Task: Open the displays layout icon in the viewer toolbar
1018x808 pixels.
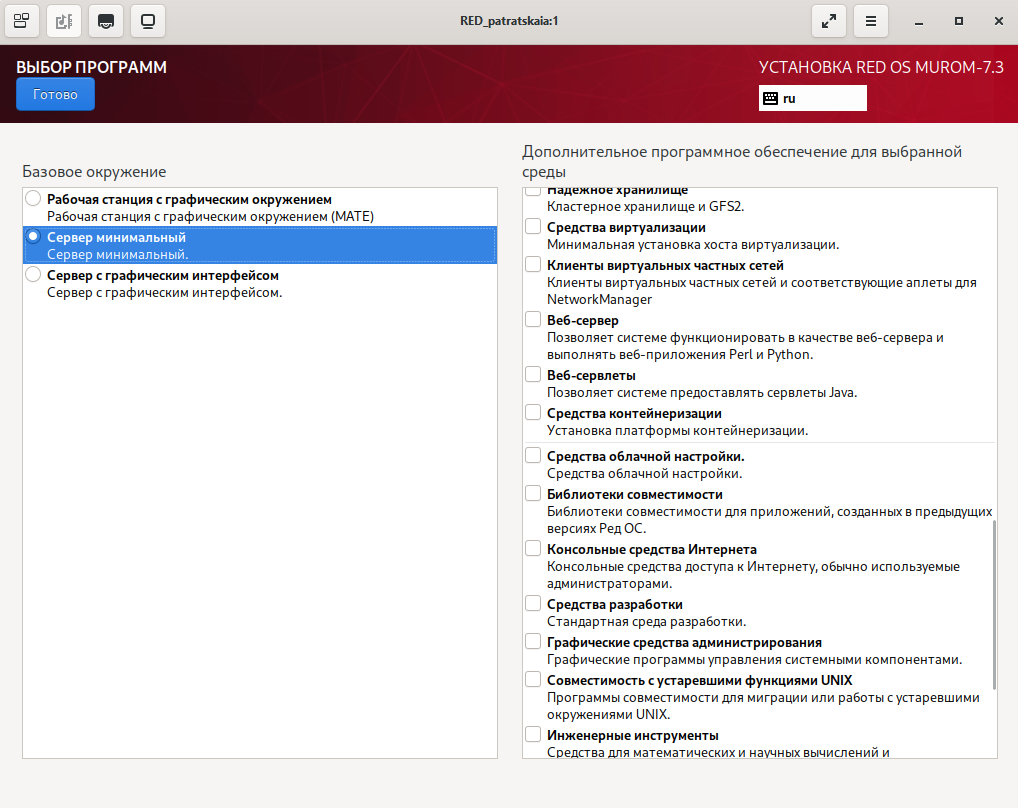Action: [x=21, y=21]
